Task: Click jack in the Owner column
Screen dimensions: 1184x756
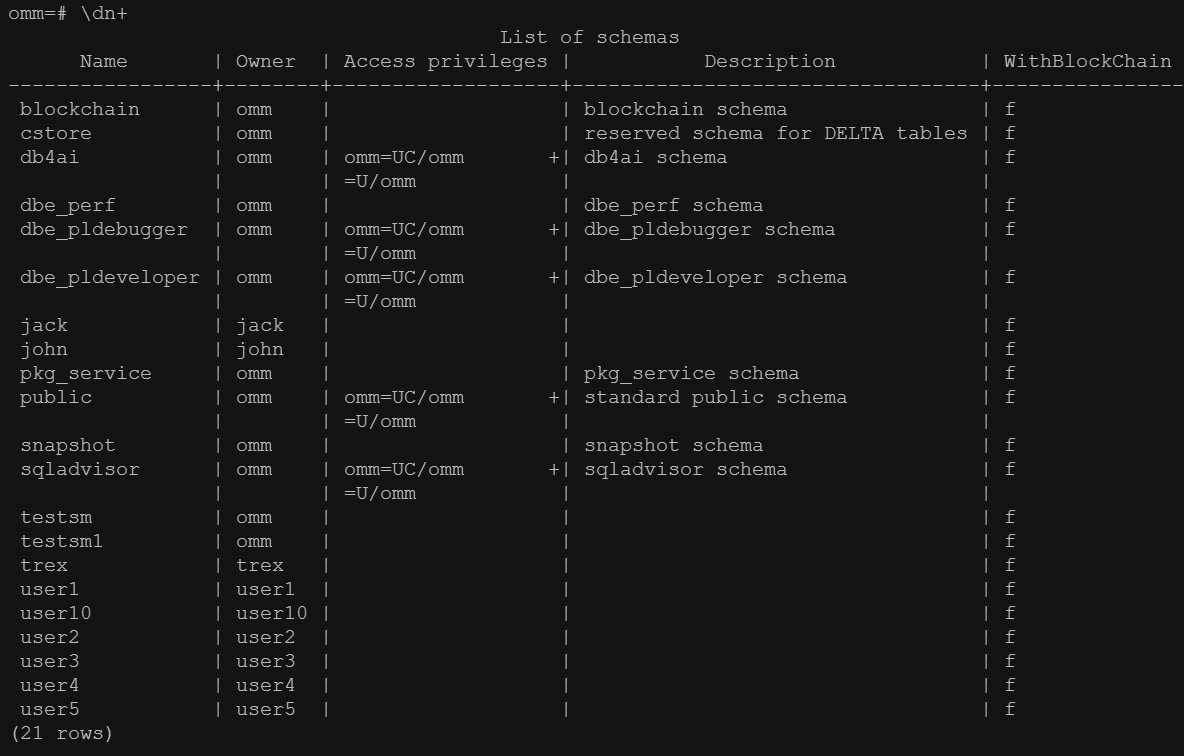Action: pos(260,326)
